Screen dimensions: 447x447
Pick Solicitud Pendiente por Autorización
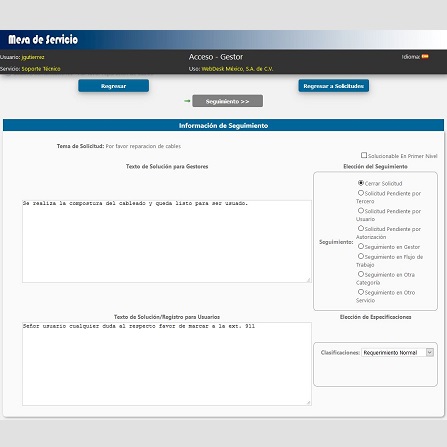pyautogui.click(x=361, y=228)
